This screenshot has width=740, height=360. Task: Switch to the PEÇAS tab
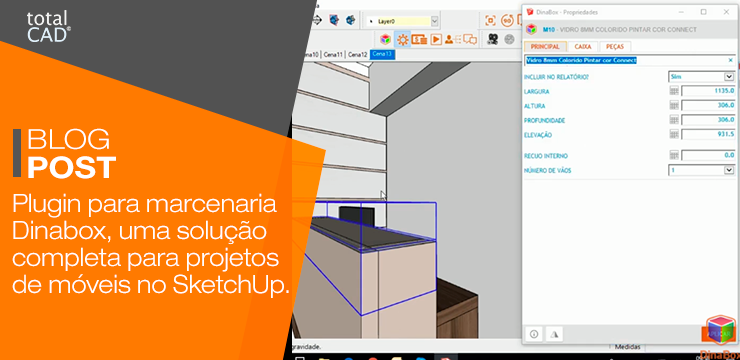pyautogui.click(x=615, y=47)
